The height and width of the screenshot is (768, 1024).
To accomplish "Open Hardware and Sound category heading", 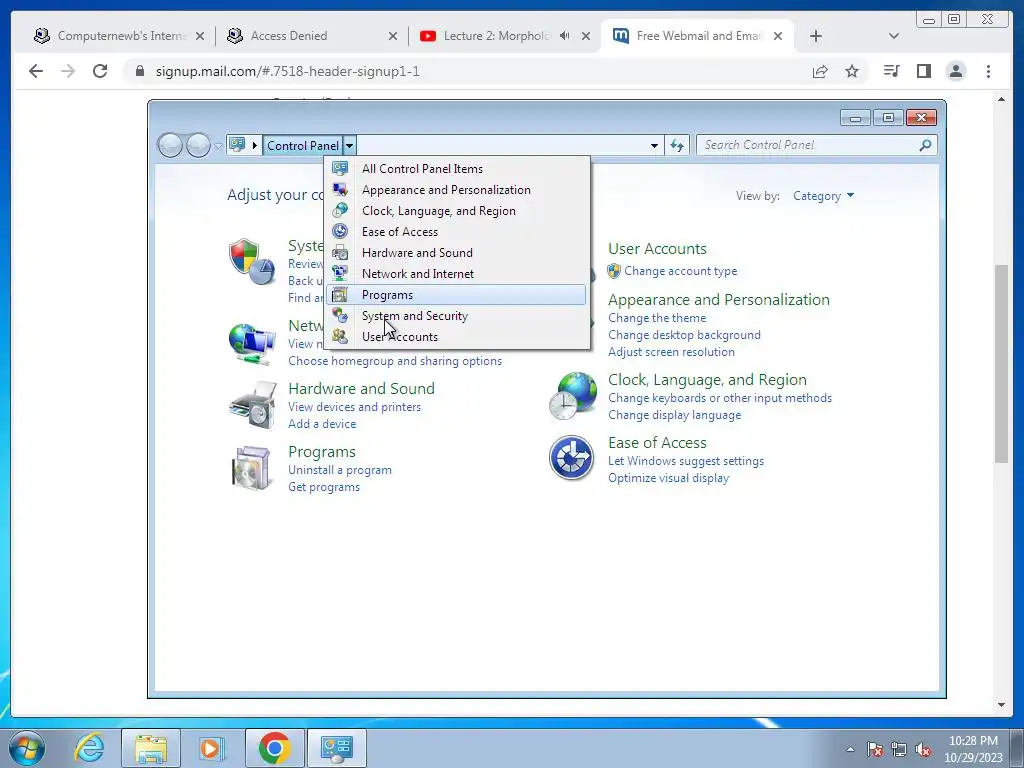I will 361,389.
